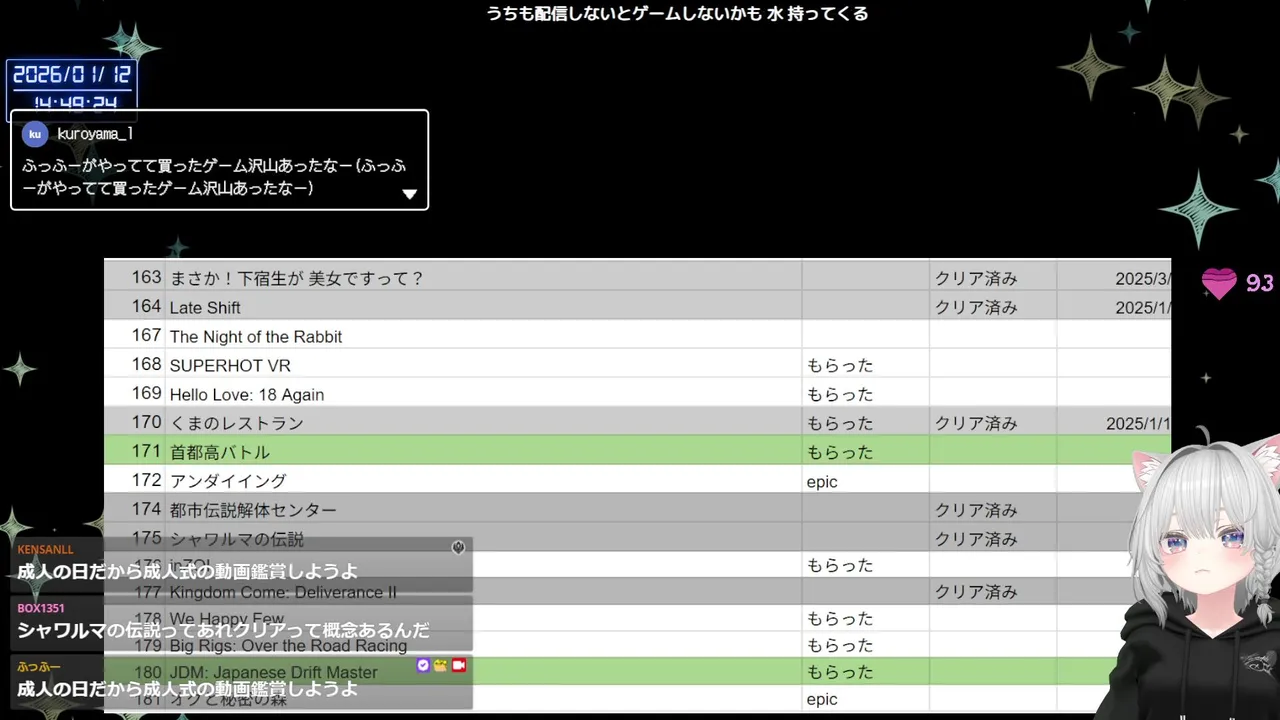Screen dimensions: 1280x720
Task: Click the date cell in the Late Shift row
Action: tap(1114, 307)
